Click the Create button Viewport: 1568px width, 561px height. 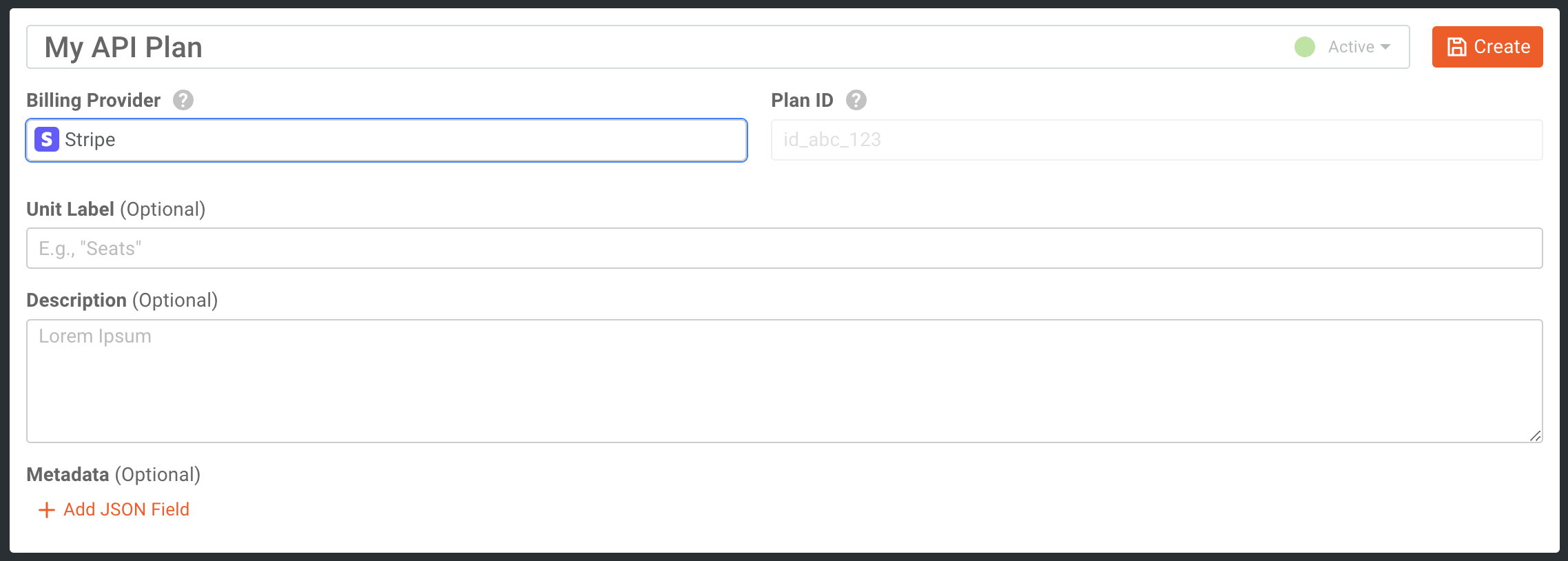(x=1487, y=46)
